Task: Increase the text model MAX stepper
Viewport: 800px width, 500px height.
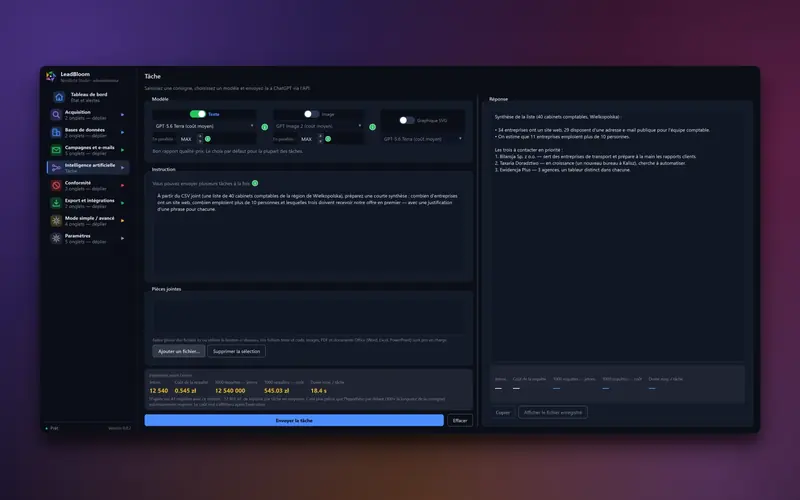Action: (x=200, y=136)
